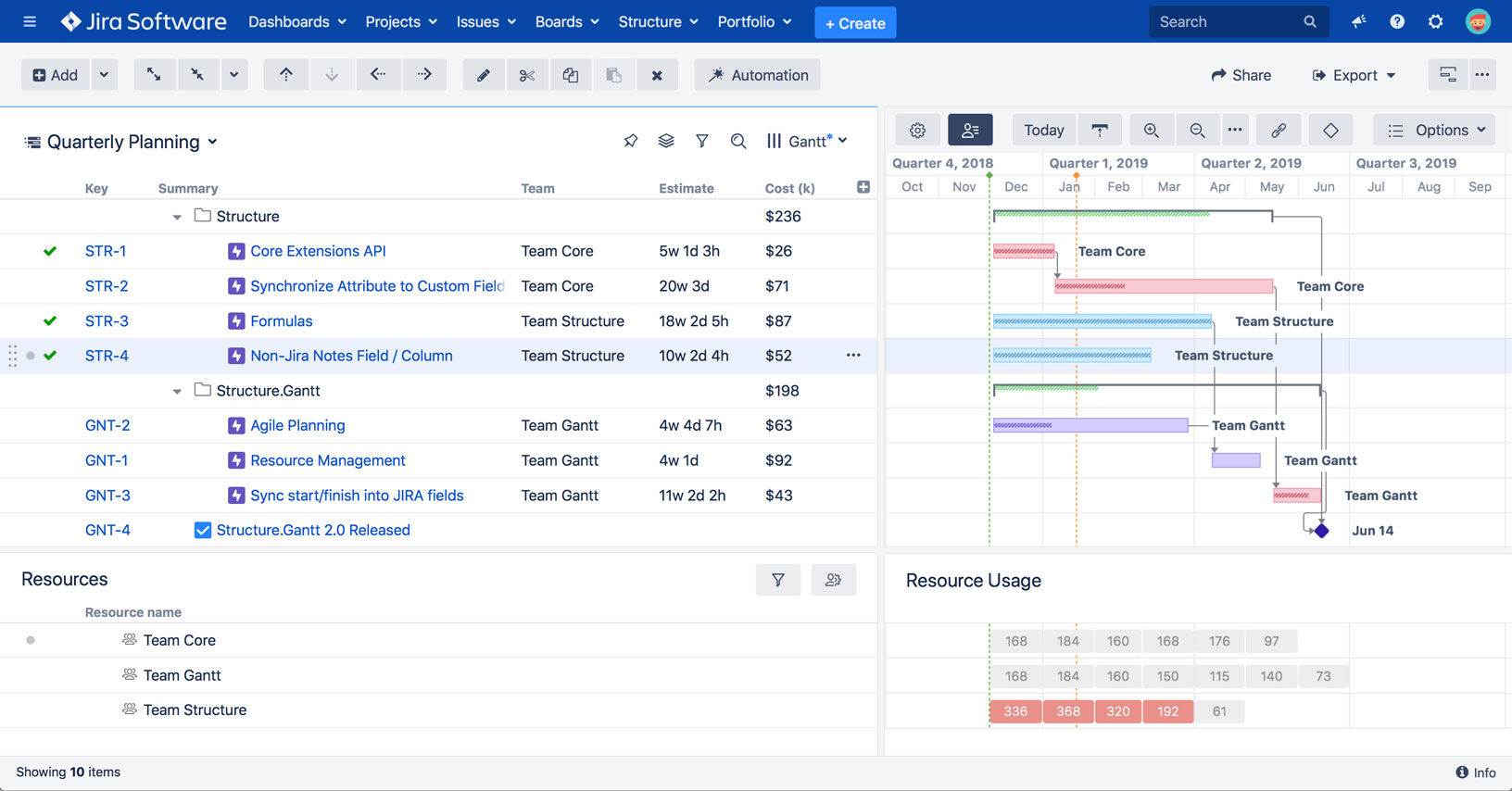The image size is (1512, 791).
Task: Open the expand/collapse options dropdown arrow
Action: (x=233, y=75)
